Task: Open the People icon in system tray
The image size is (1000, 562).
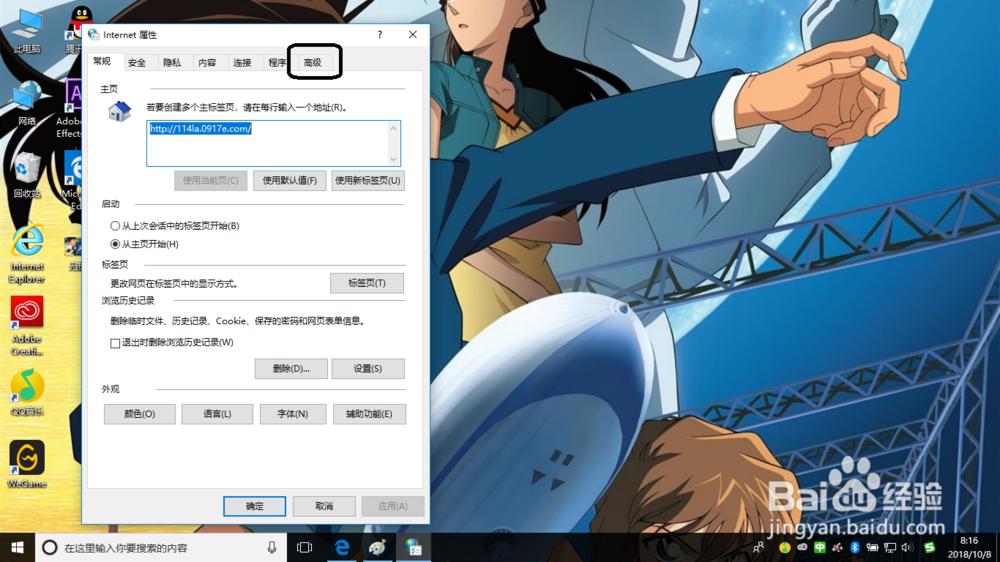Action: [x=758, y=547]
